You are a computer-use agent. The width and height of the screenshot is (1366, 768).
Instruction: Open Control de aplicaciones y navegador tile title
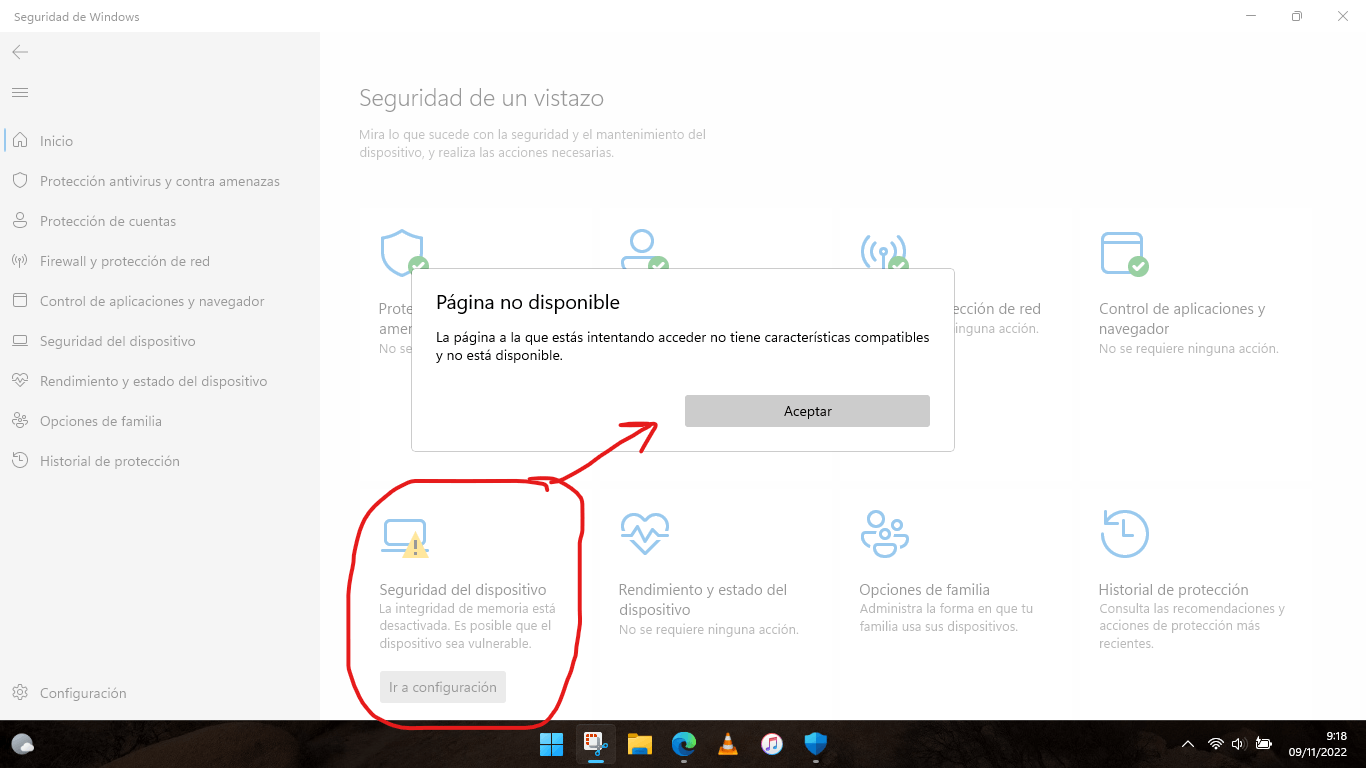tap(1182, 319)
